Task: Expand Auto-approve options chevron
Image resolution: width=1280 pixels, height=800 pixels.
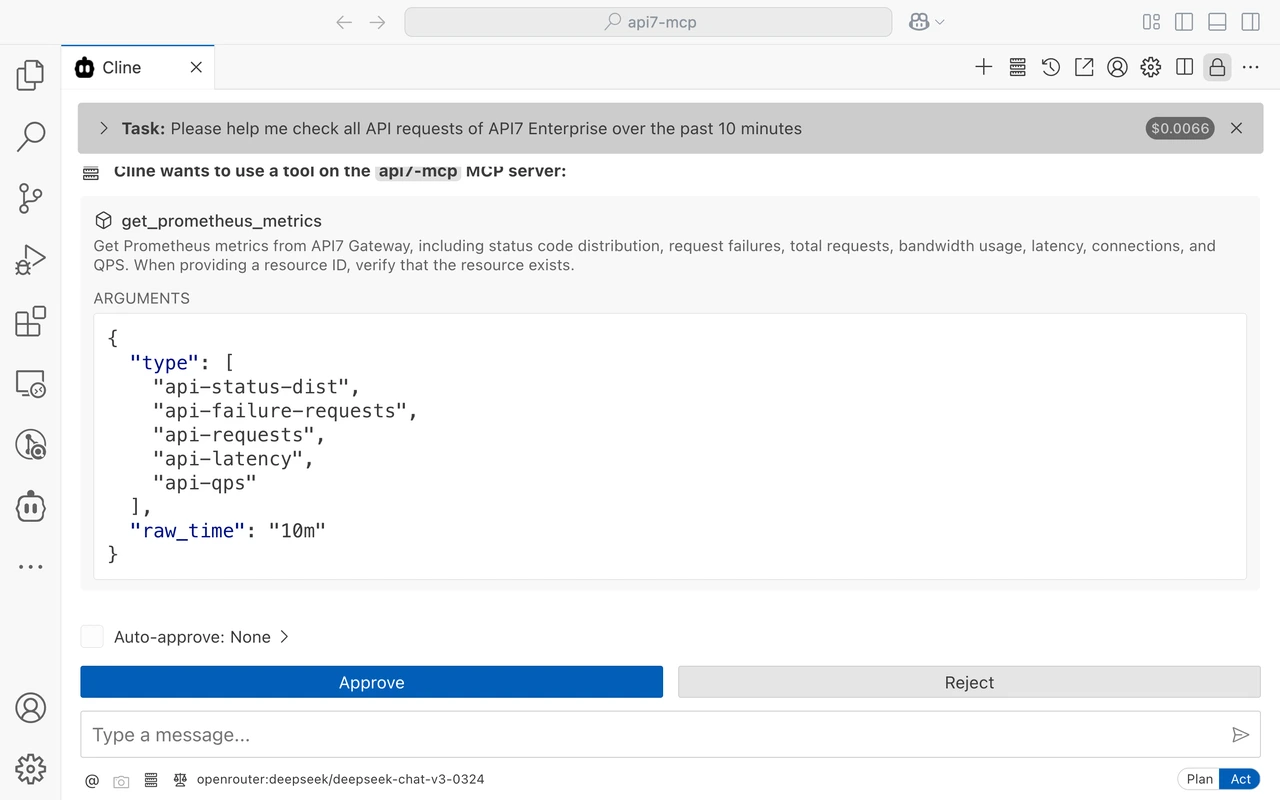Action: point(284,637)
